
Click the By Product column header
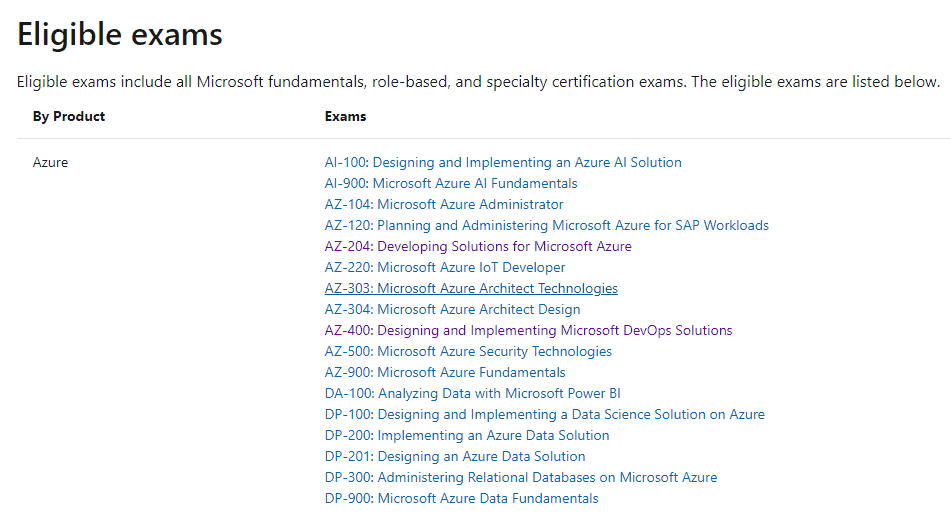click(69, 116)
